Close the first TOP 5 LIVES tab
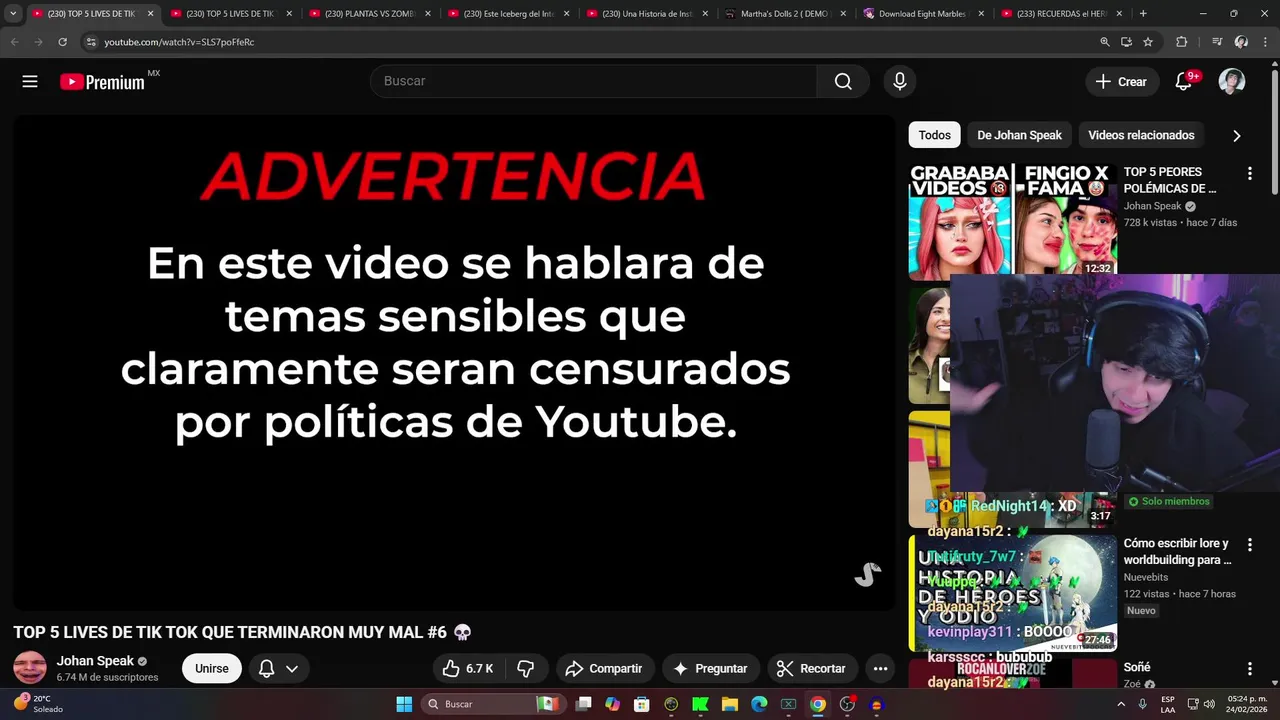Image resolution: width=1280 pixels, height=720 pixels. click(150, 14)
